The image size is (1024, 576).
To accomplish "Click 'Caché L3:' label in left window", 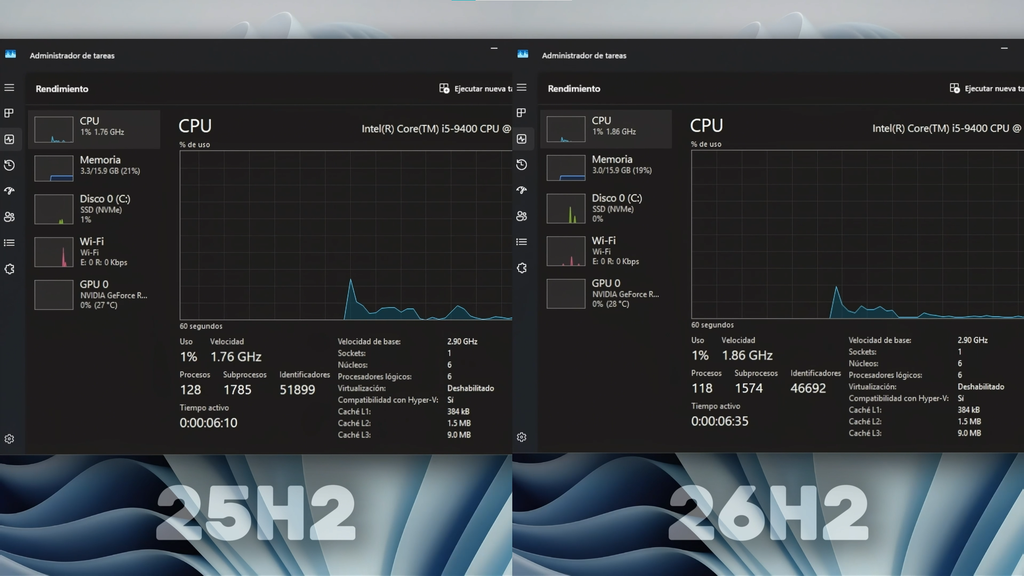I will [354, 435].
